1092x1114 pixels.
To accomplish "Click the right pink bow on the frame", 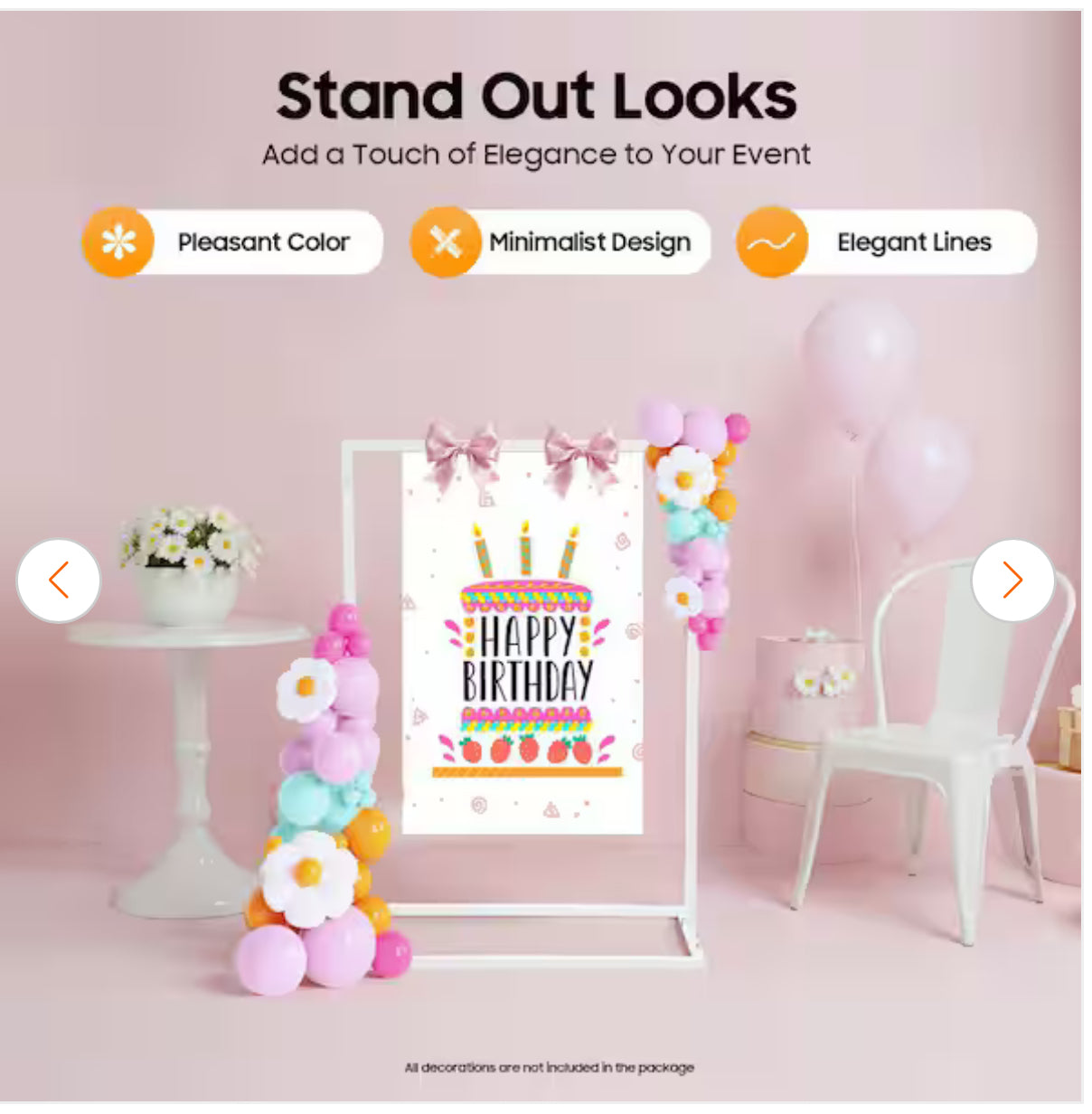I will [581, 458].
